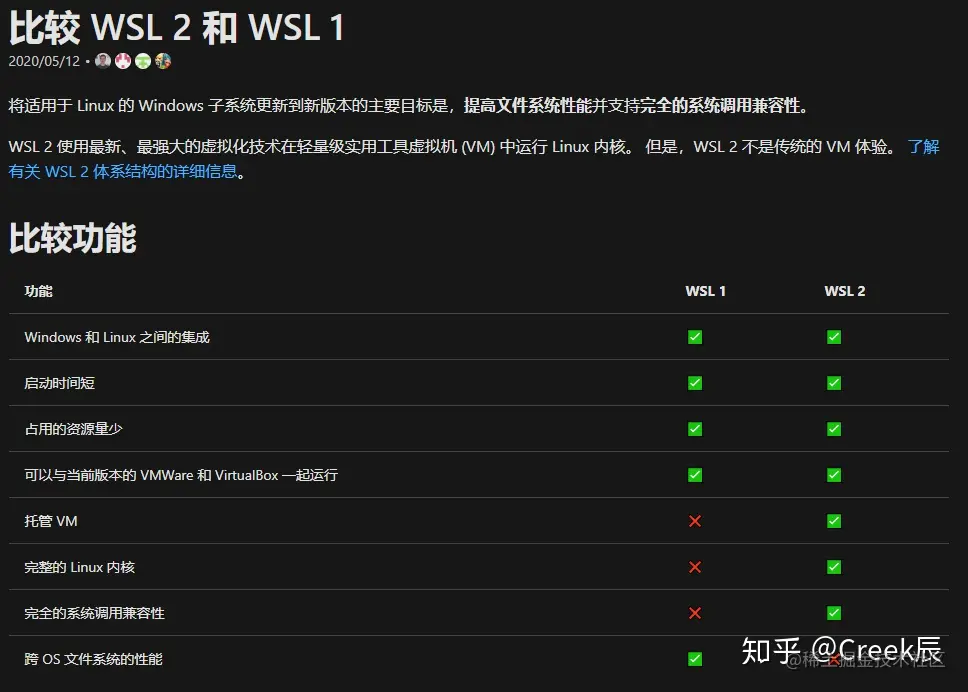
Task: Click the page title 比较 WSL 2 和 WSL 1
Action: tap(176, 28)
